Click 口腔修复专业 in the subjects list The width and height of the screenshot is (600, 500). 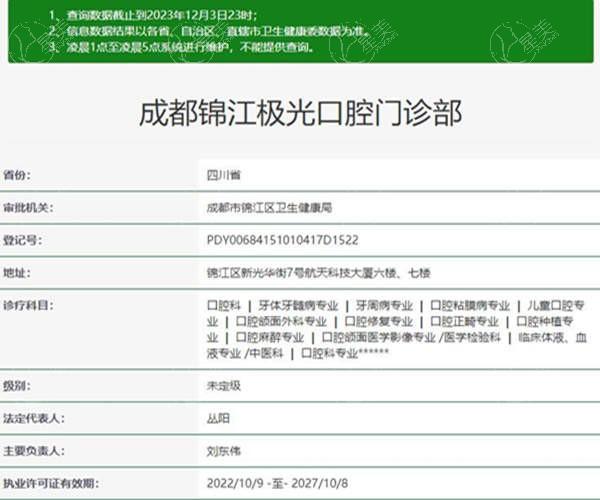379,321
